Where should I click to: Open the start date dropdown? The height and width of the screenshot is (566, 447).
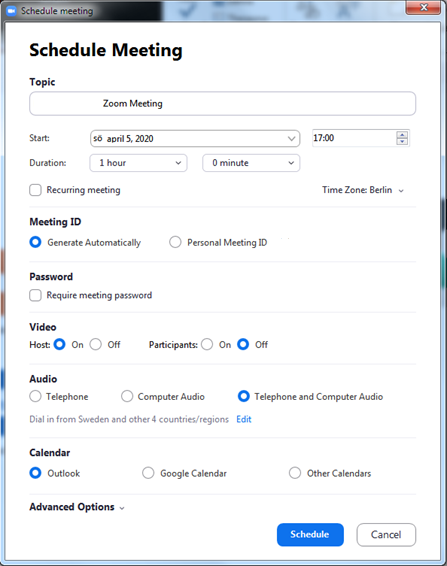click(195, 139)
